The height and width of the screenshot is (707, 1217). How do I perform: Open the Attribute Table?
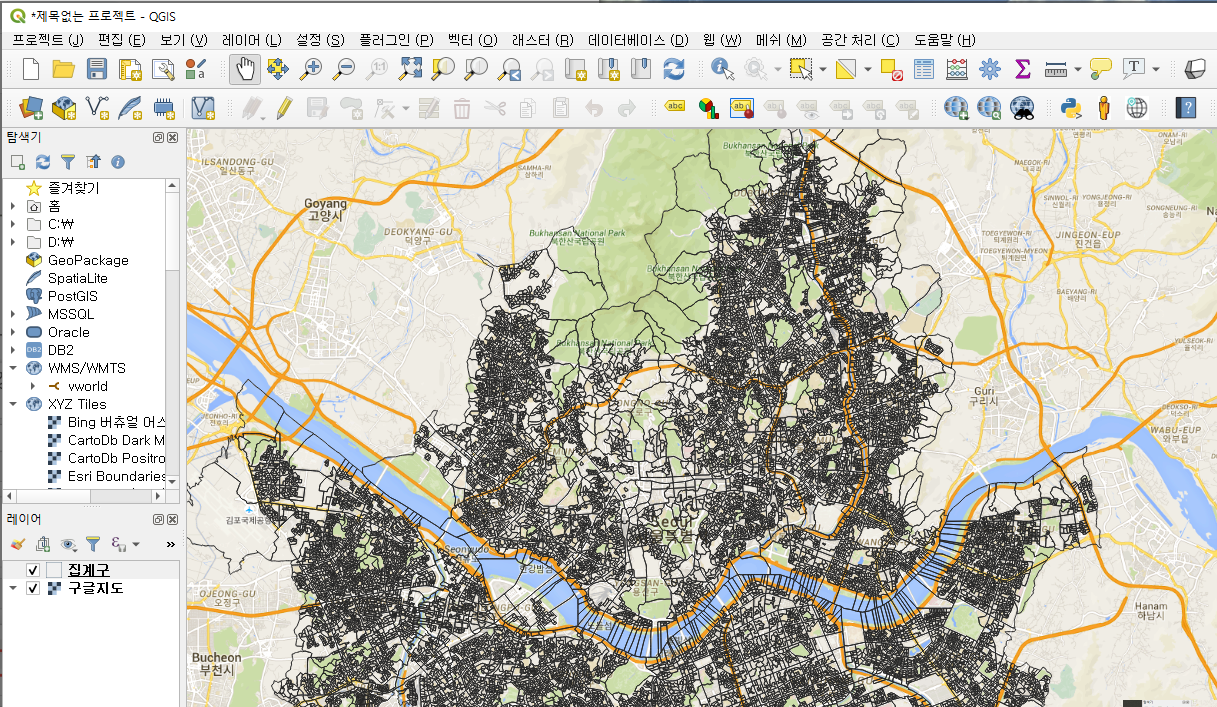(x=923, y=70)
